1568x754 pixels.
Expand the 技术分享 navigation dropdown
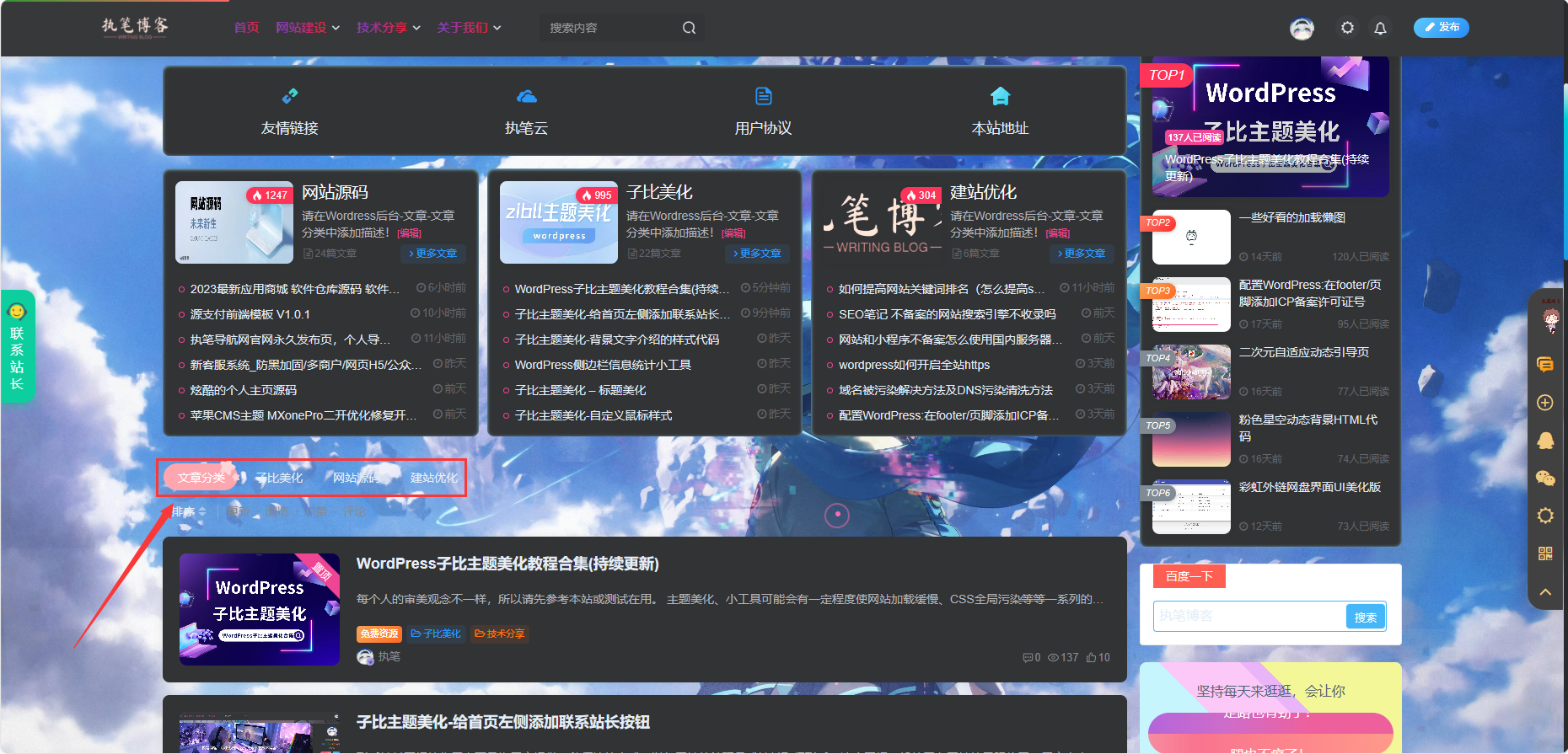pos(388,28)
